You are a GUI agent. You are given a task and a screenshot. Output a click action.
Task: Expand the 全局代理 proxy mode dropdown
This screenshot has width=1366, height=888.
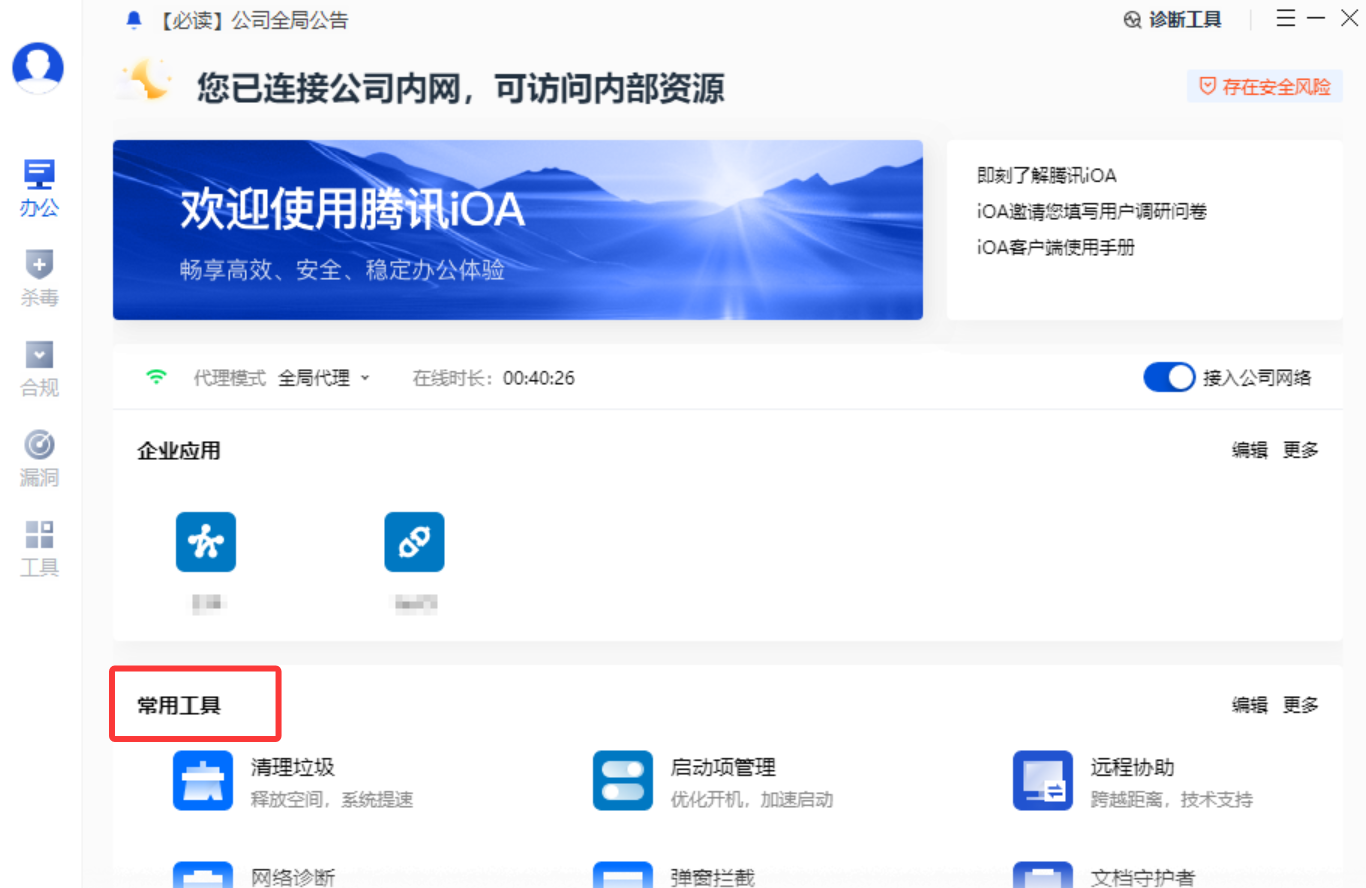click(x=324, y=378)
